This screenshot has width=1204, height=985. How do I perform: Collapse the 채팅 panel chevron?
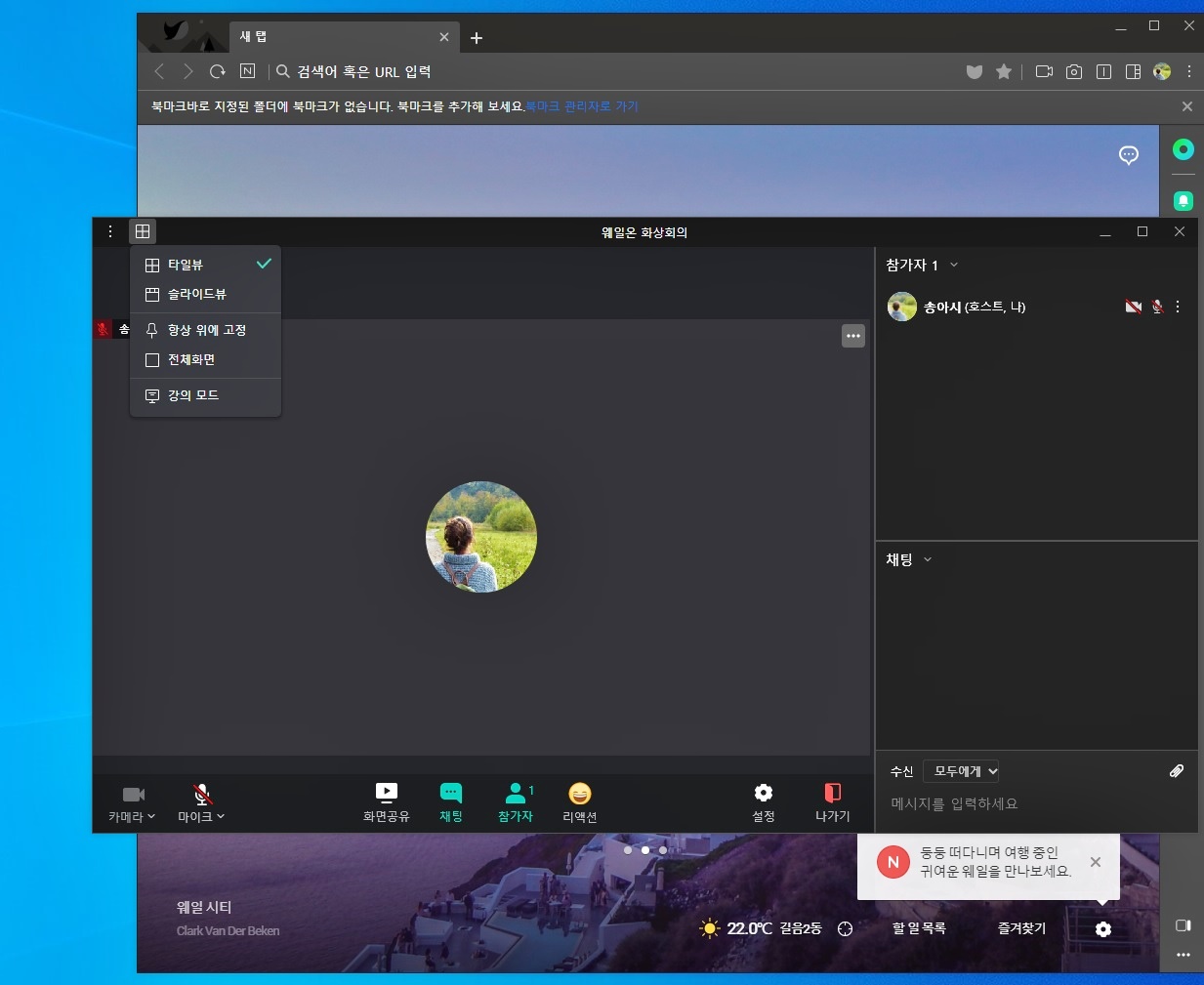928,559
